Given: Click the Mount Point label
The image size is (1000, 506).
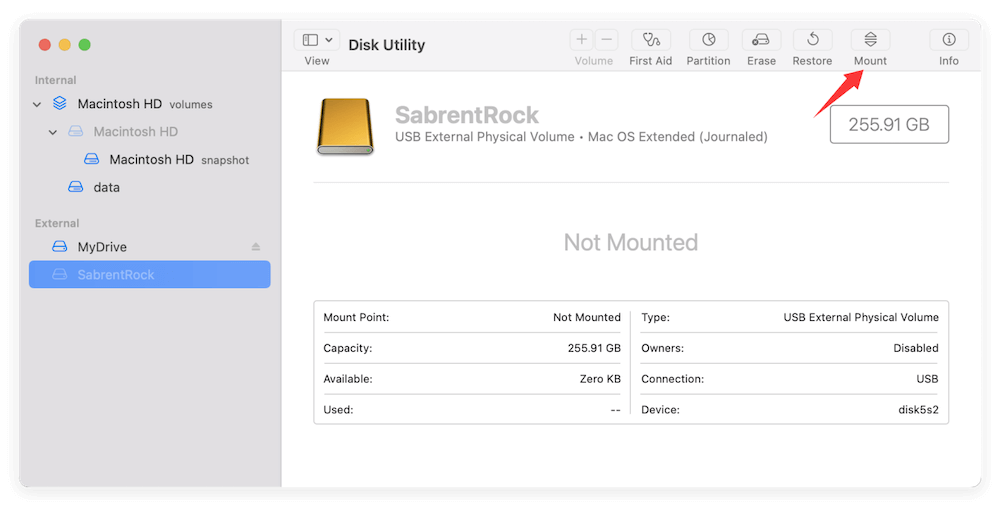Looking at the screenshot, I should pyautogui.click(x=356, y=317).
